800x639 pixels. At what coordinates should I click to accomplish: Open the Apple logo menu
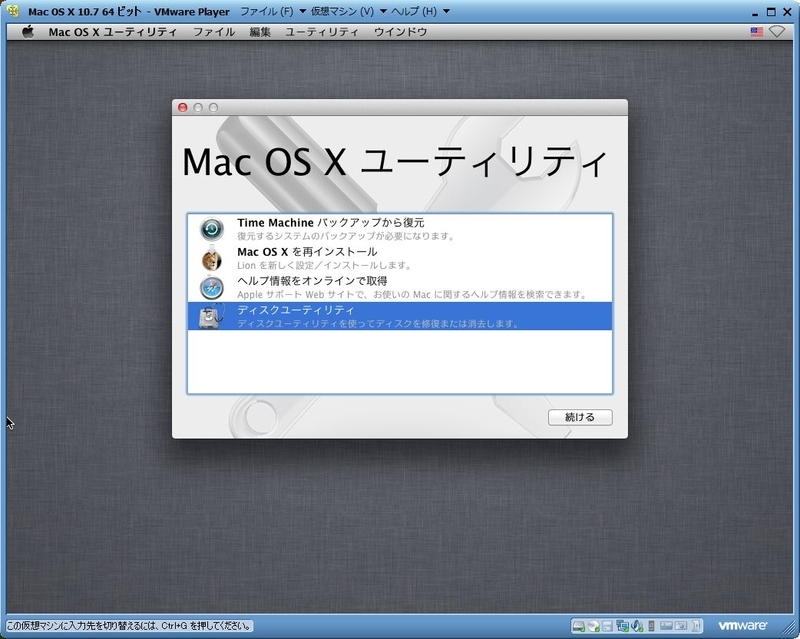28,32
